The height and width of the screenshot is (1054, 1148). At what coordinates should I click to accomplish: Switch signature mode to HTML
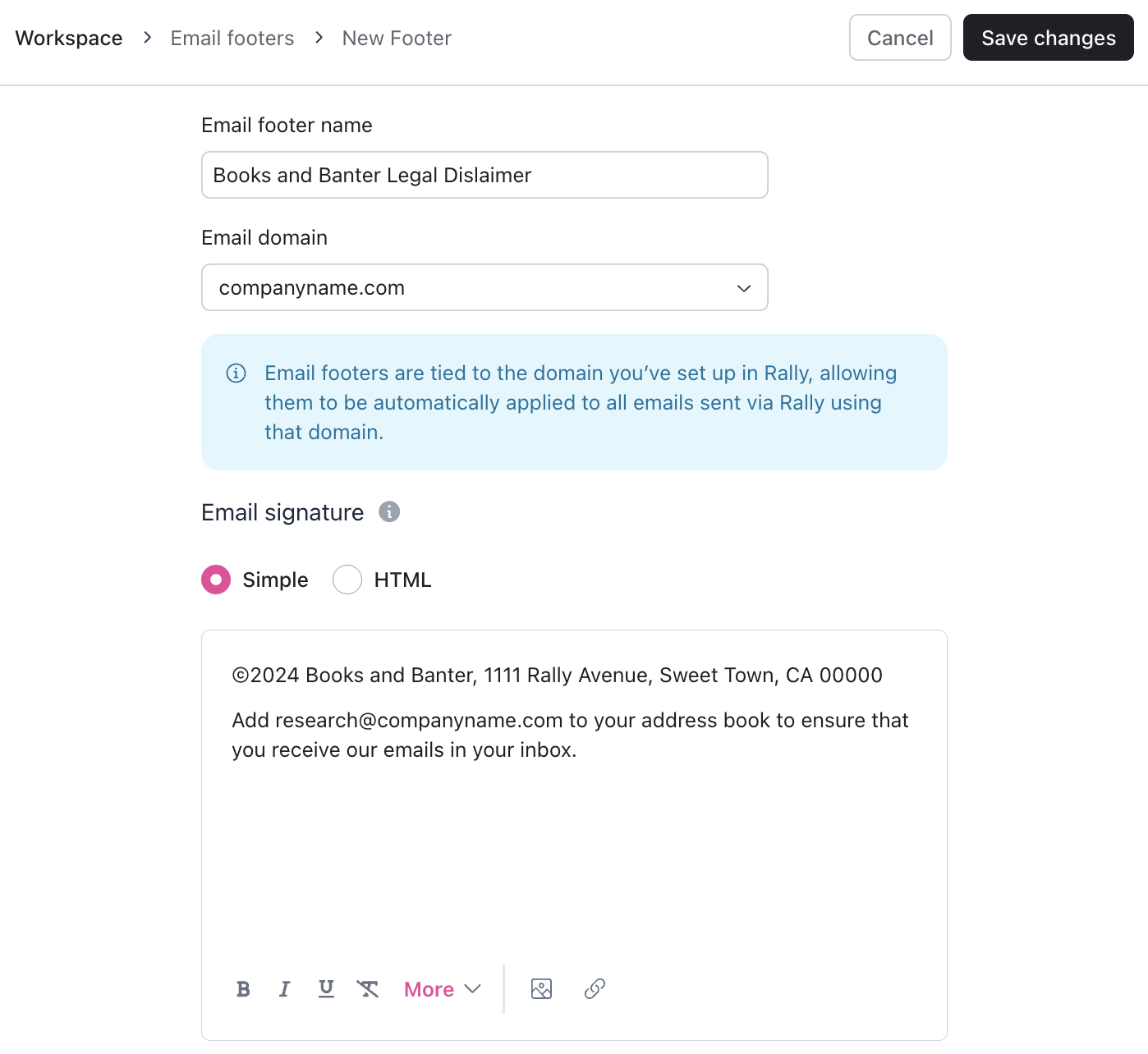coord(347,580)
